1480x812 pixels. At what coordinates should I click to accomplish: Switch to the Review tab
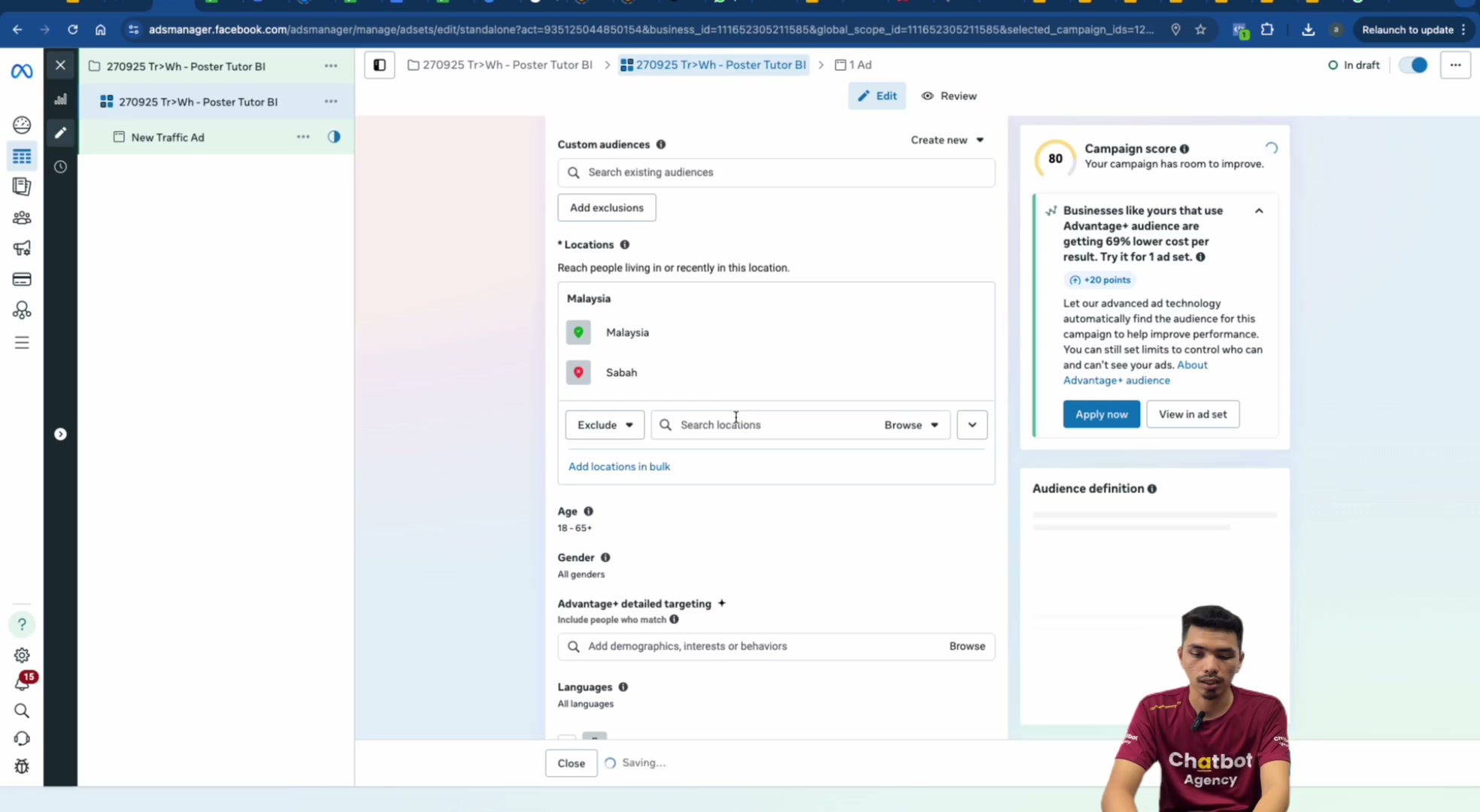point(949,96)
